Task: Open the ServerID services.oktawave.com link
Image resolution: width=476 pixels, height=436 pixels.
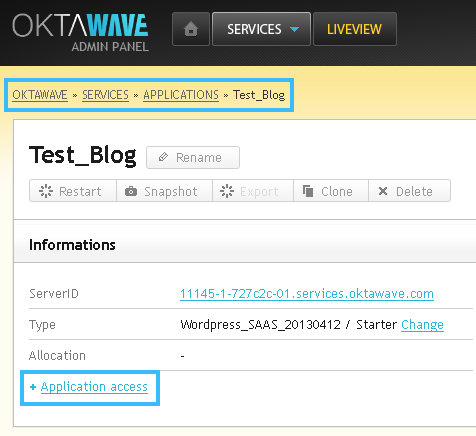Action: pos(307,294)
